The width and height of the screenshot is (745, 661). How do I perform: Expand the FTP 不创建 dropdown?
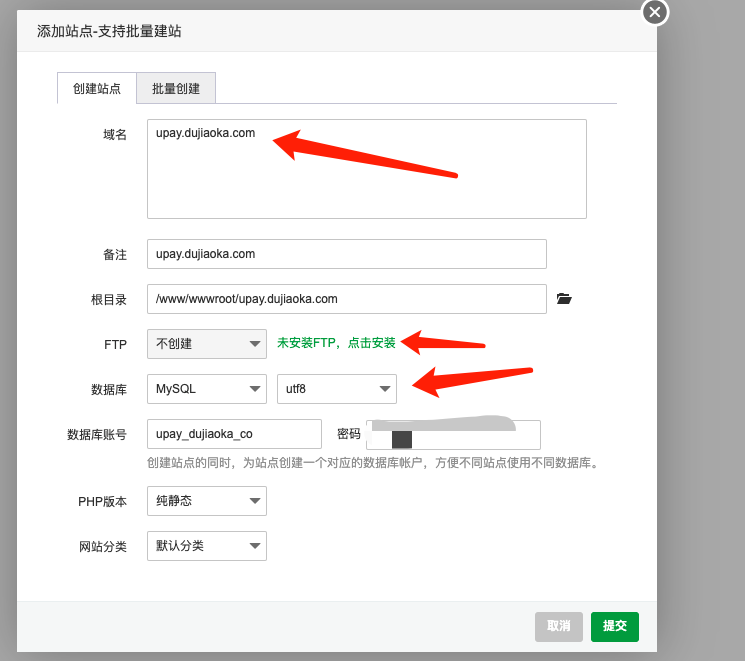(x=207, y=344)
